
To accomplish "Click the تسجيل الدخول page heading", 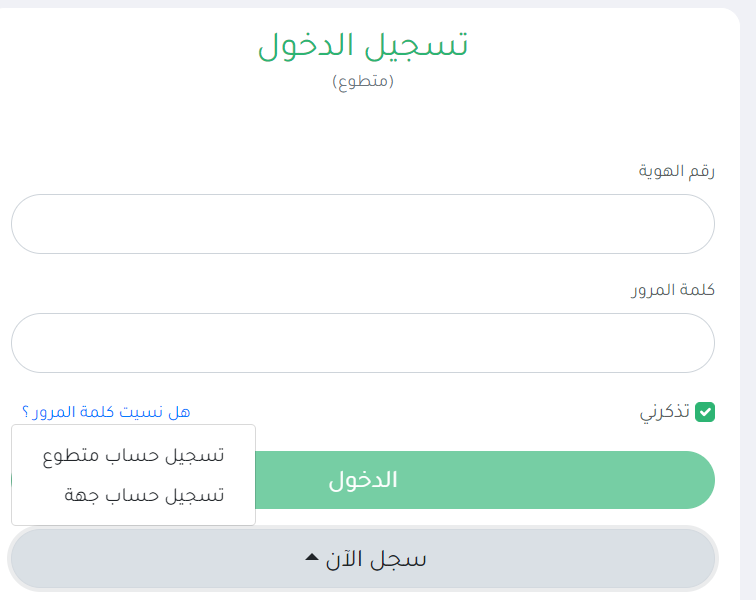I will pyautogui.click(x=363, y=45).
